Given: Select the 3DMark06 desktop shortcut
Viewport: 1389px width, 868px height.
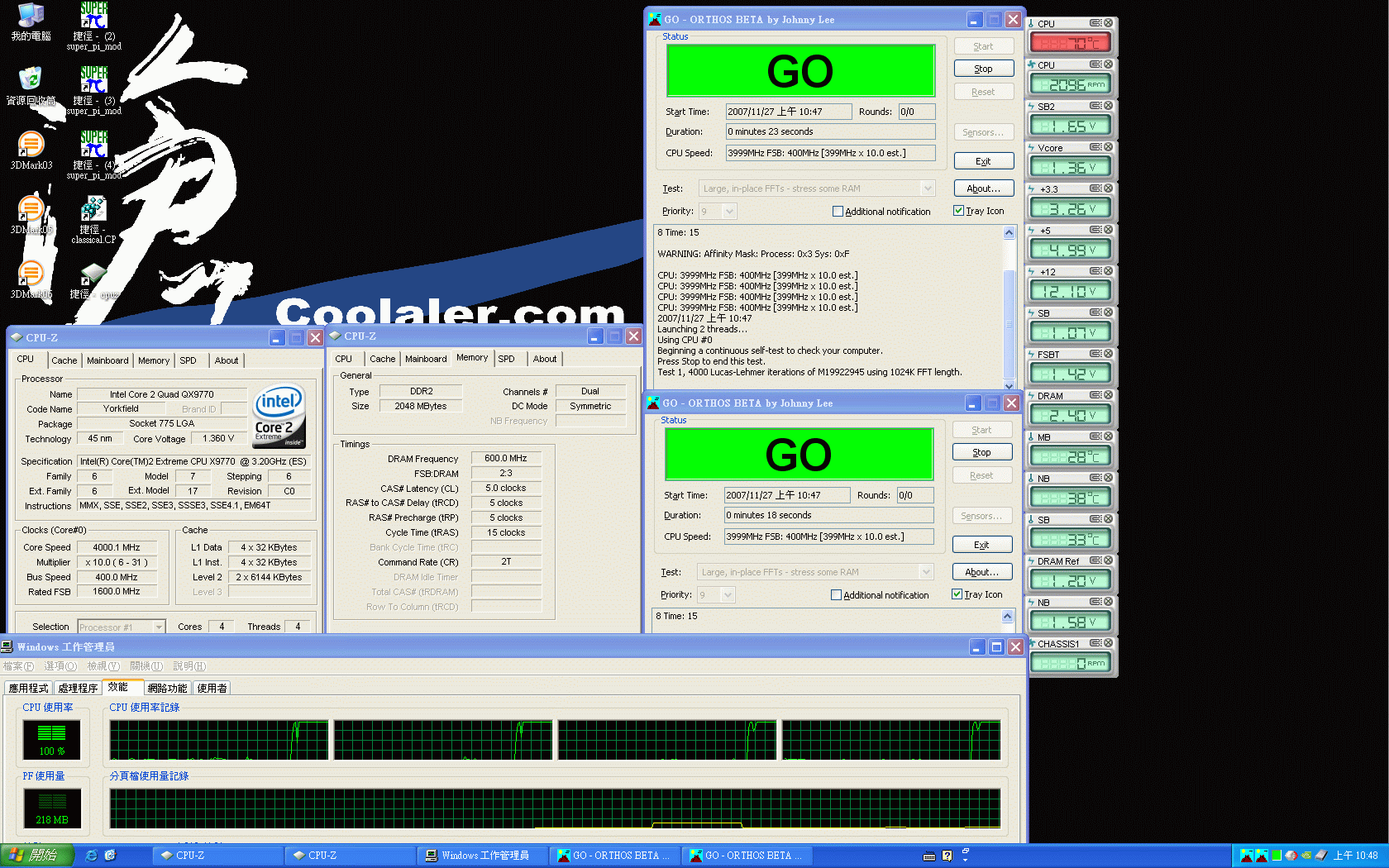Looking at the screenshot, I should coord(31,279).
